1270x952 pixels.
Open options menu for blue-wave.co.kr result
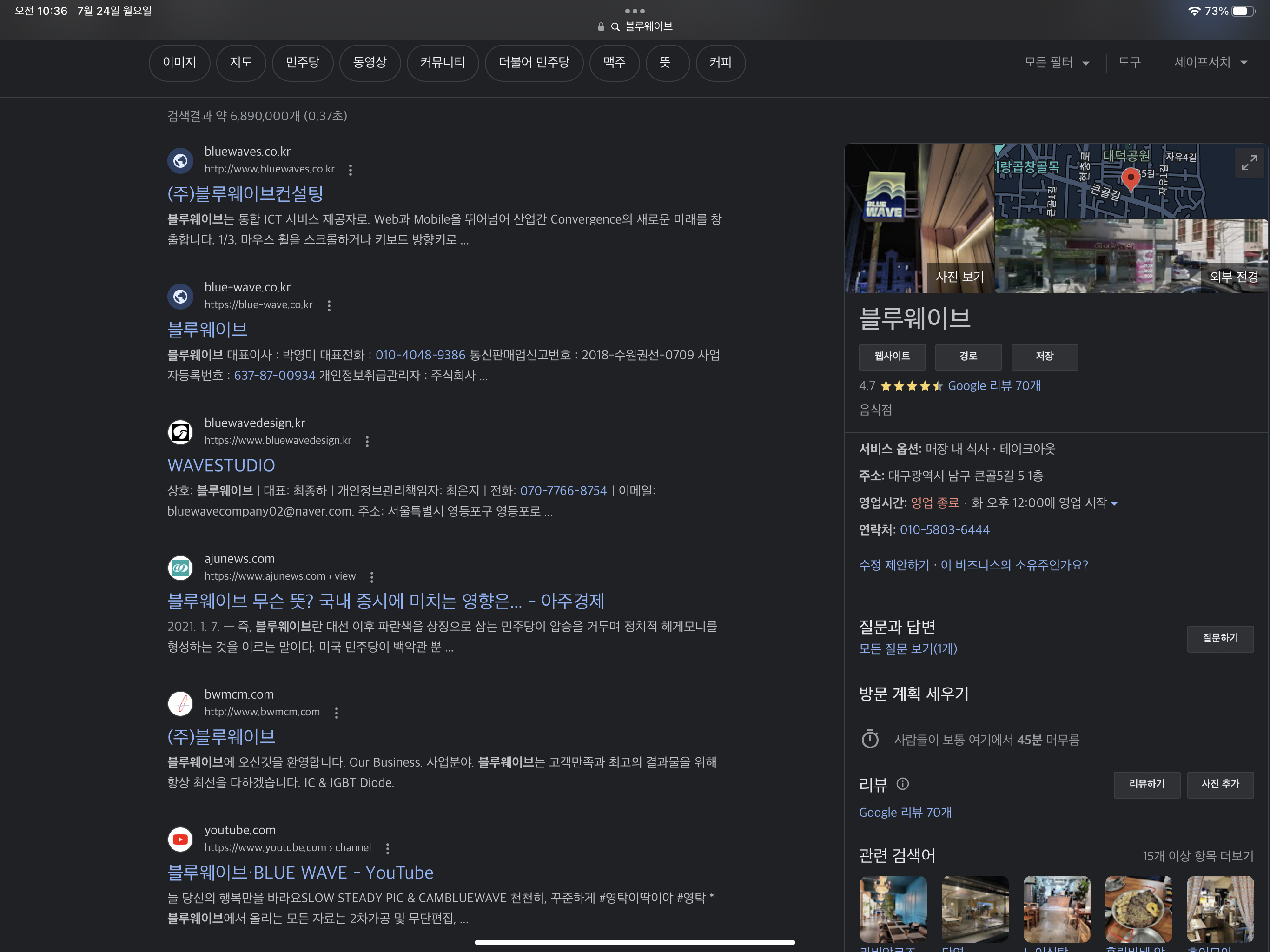329,305
